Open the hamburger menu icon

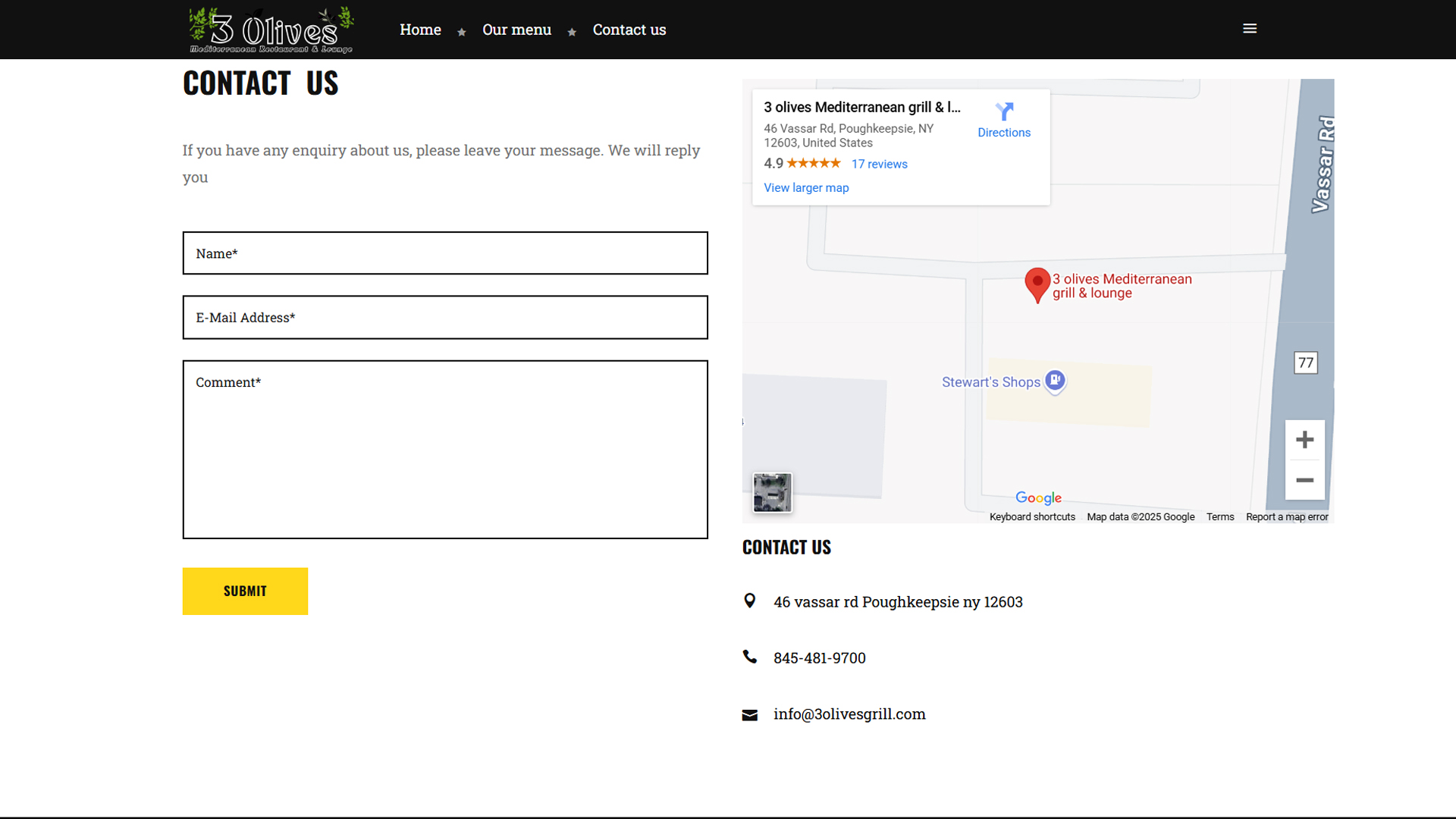pos(1250,29)
